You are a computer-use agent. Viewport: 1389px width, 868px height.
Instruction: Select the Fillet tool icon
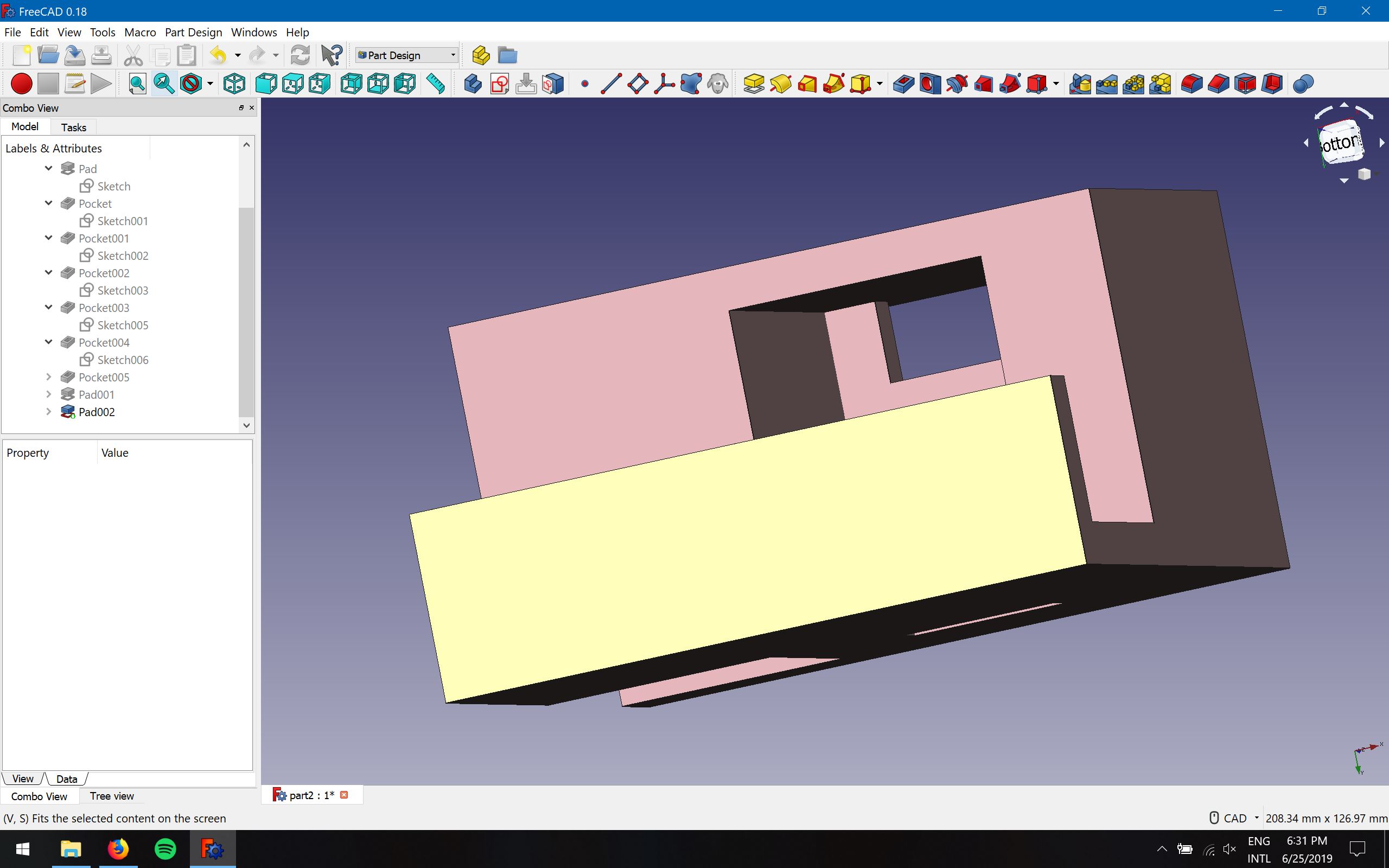[x=1192, y=84]
